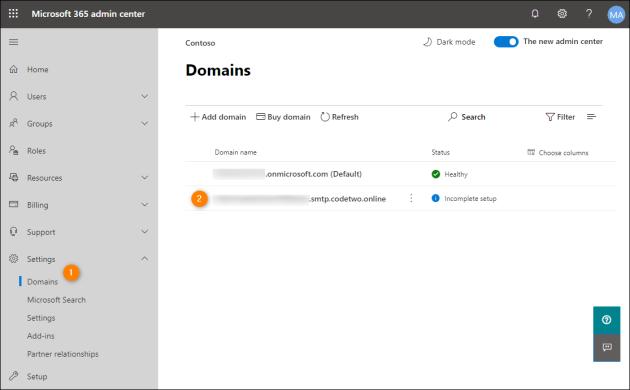Click the search magnifier icon
This screenshot has width=630, height=390.
[452, 116]
